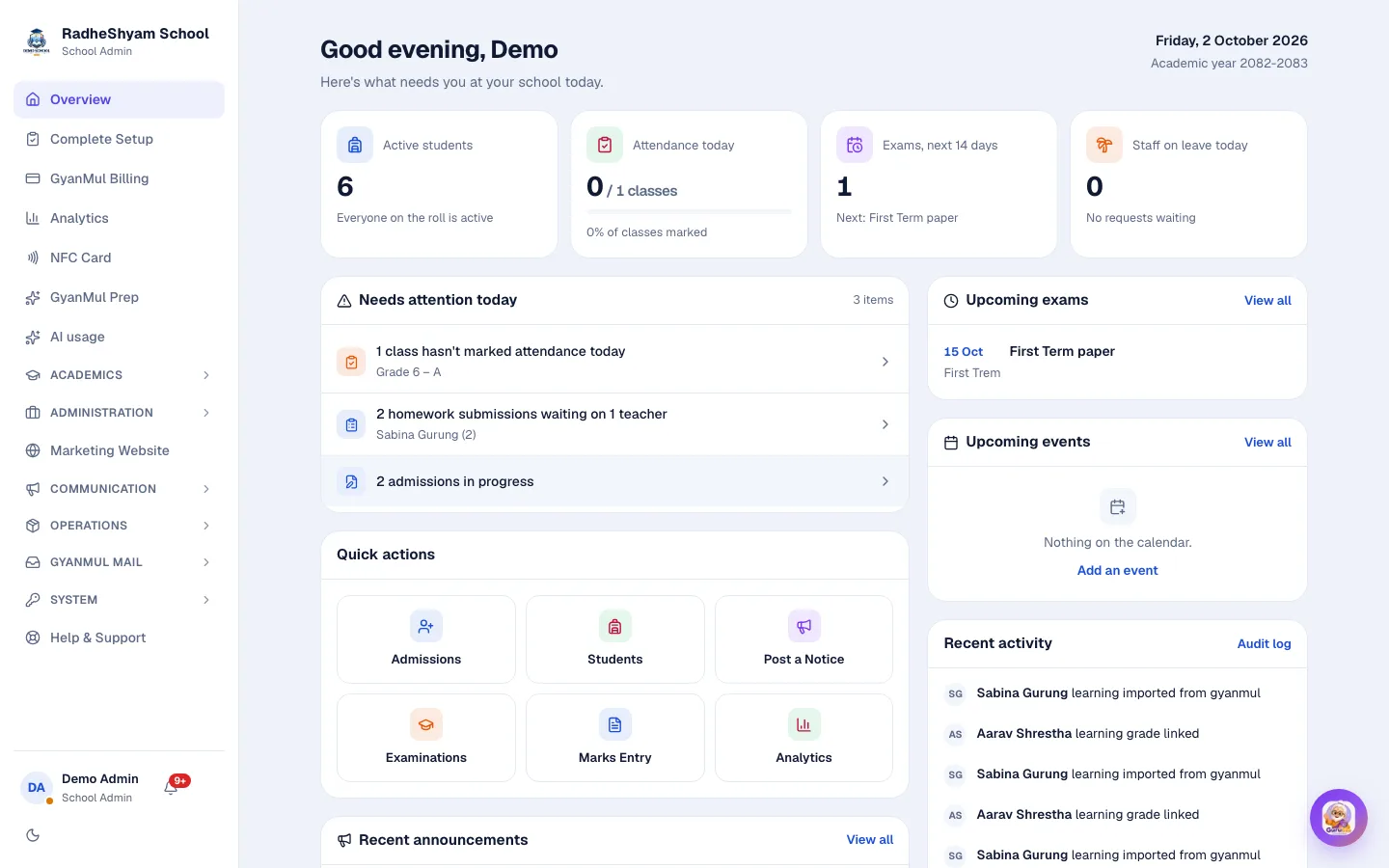Click the GyanMul Prep sparkle icon

(33, 297)
